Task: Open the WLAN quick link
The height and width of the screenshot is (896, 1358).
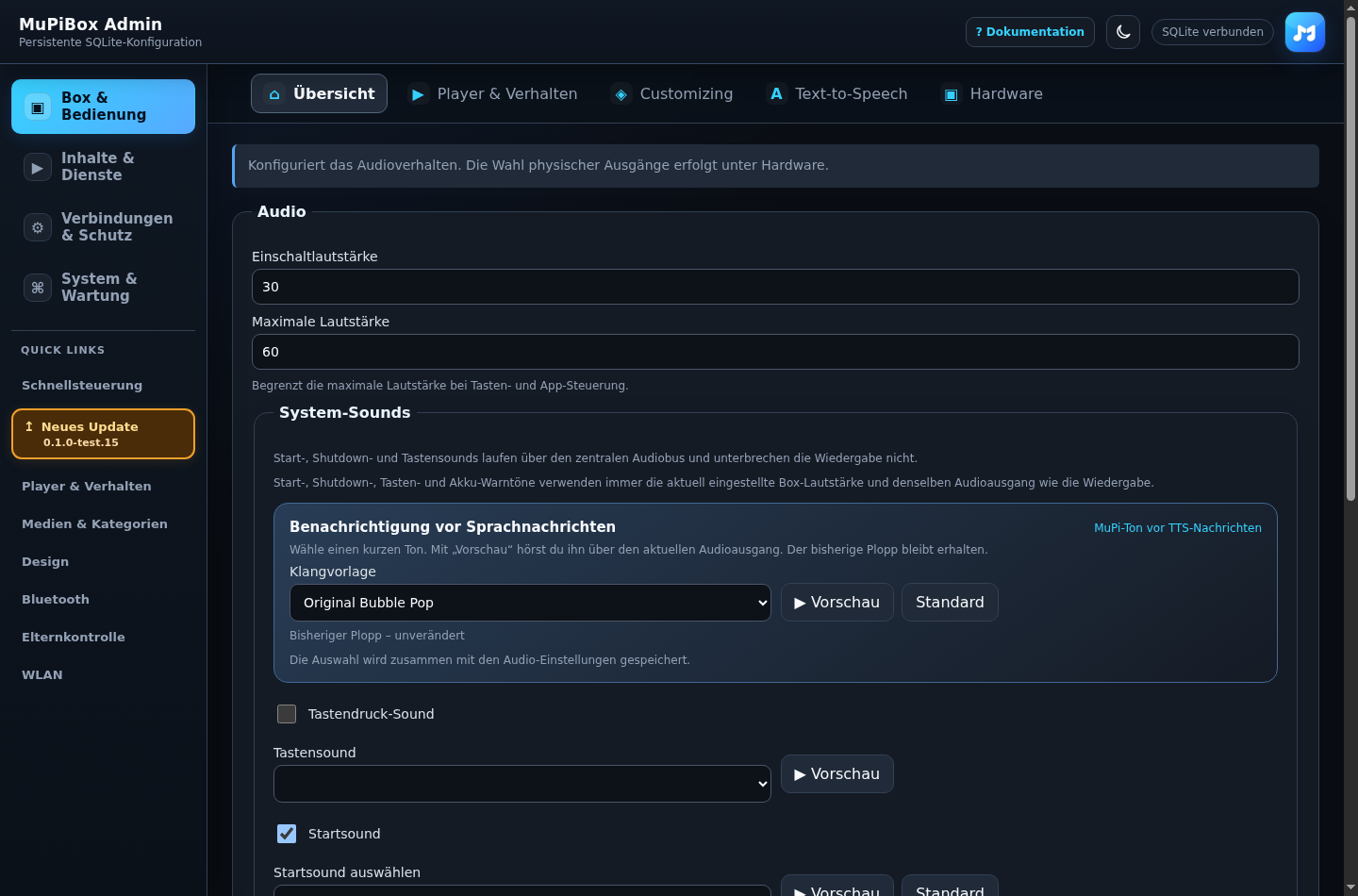Action: (x=103, y=675)
